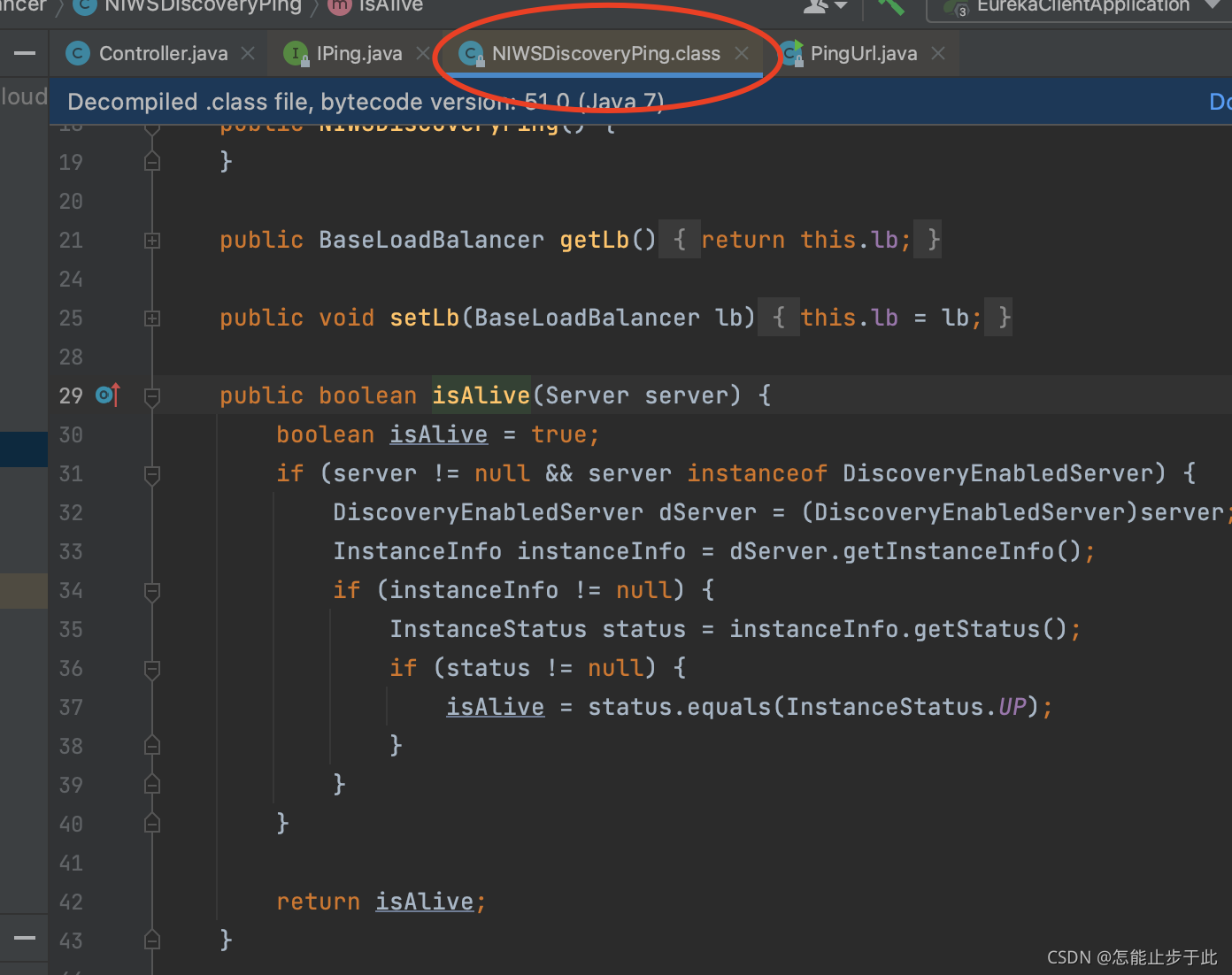The width and height of the screenshot is (1232, 975).
Task: Click the fold end marker on line 43
Action: pyautogui.click(x=152, y=940)
